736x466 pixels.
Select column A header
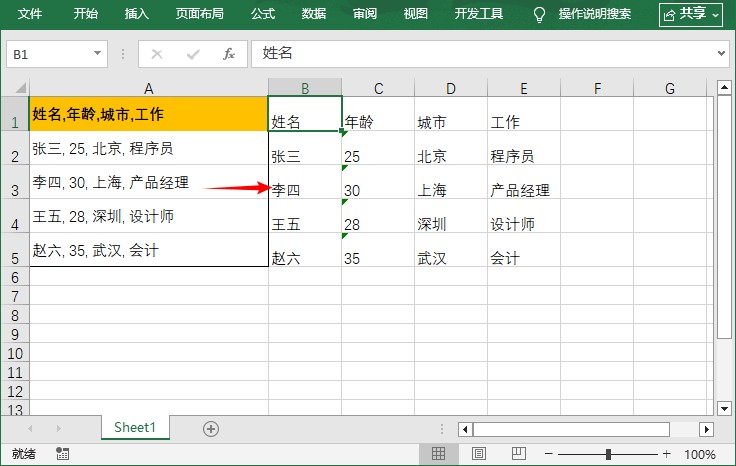point(148,88)
